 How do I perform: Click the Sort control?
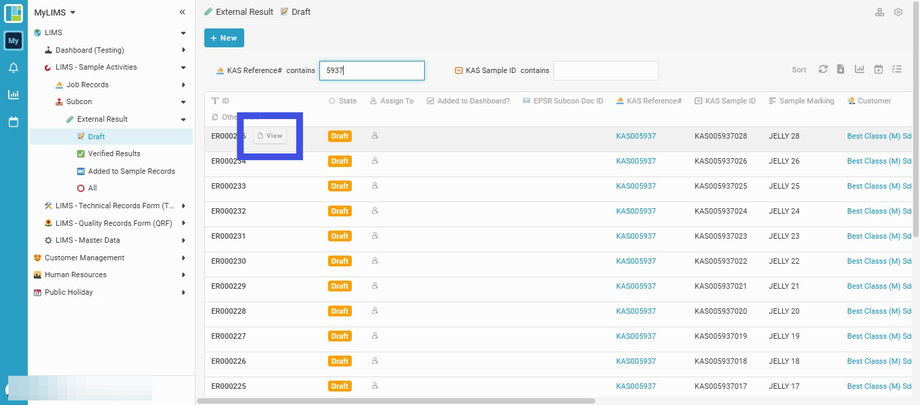pyautogui.click(x=799, y=70)
